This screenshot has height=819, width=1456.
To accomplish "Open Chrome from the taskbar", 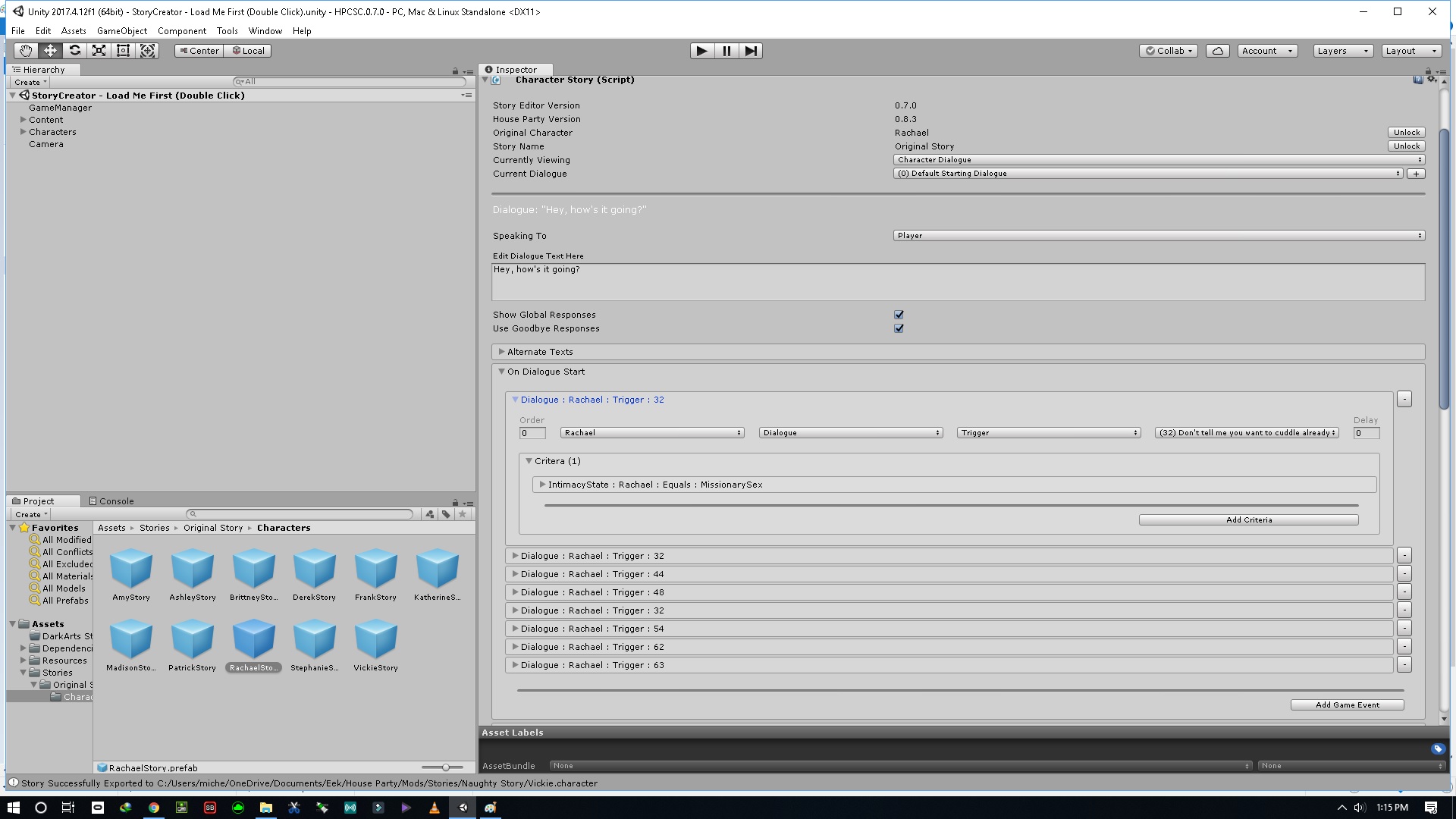I will click(x=153, y=808).
